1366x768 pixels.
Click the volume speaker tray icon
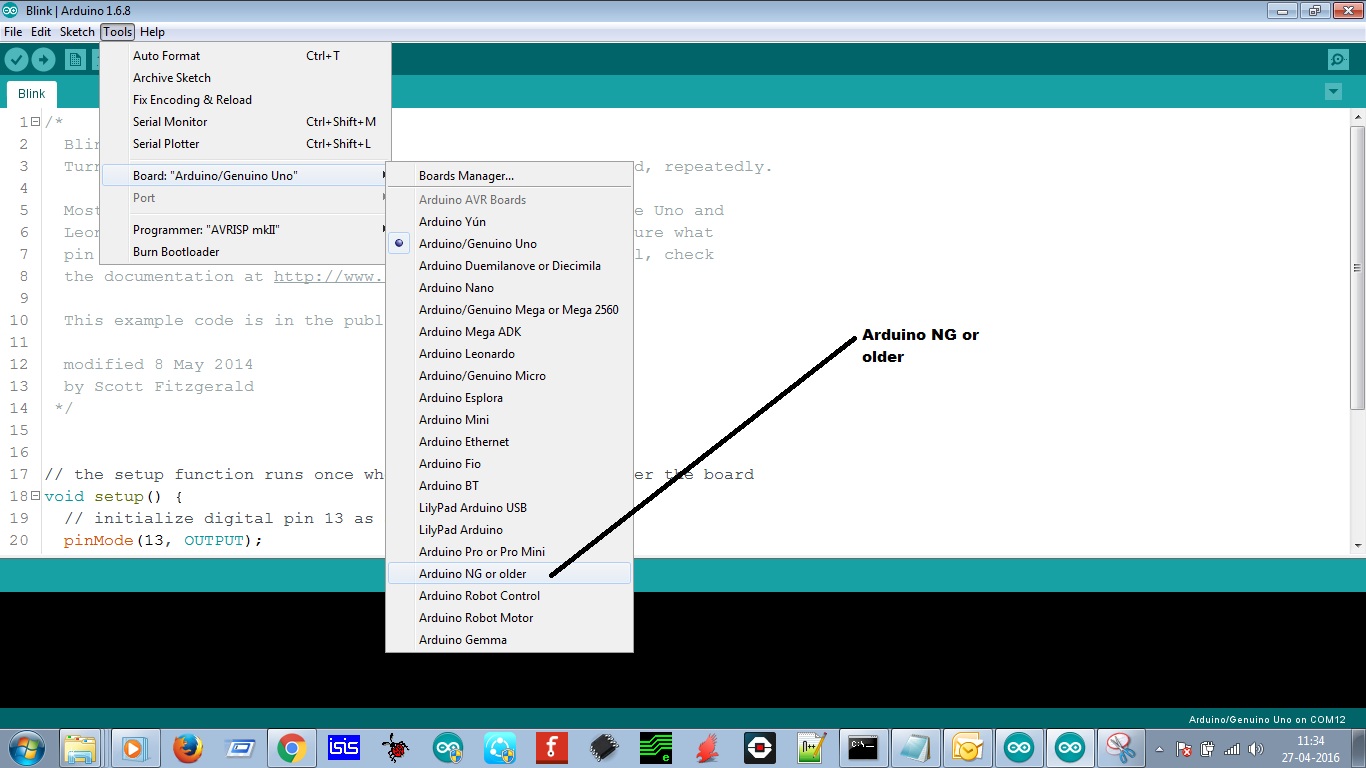click(1255, 748)
